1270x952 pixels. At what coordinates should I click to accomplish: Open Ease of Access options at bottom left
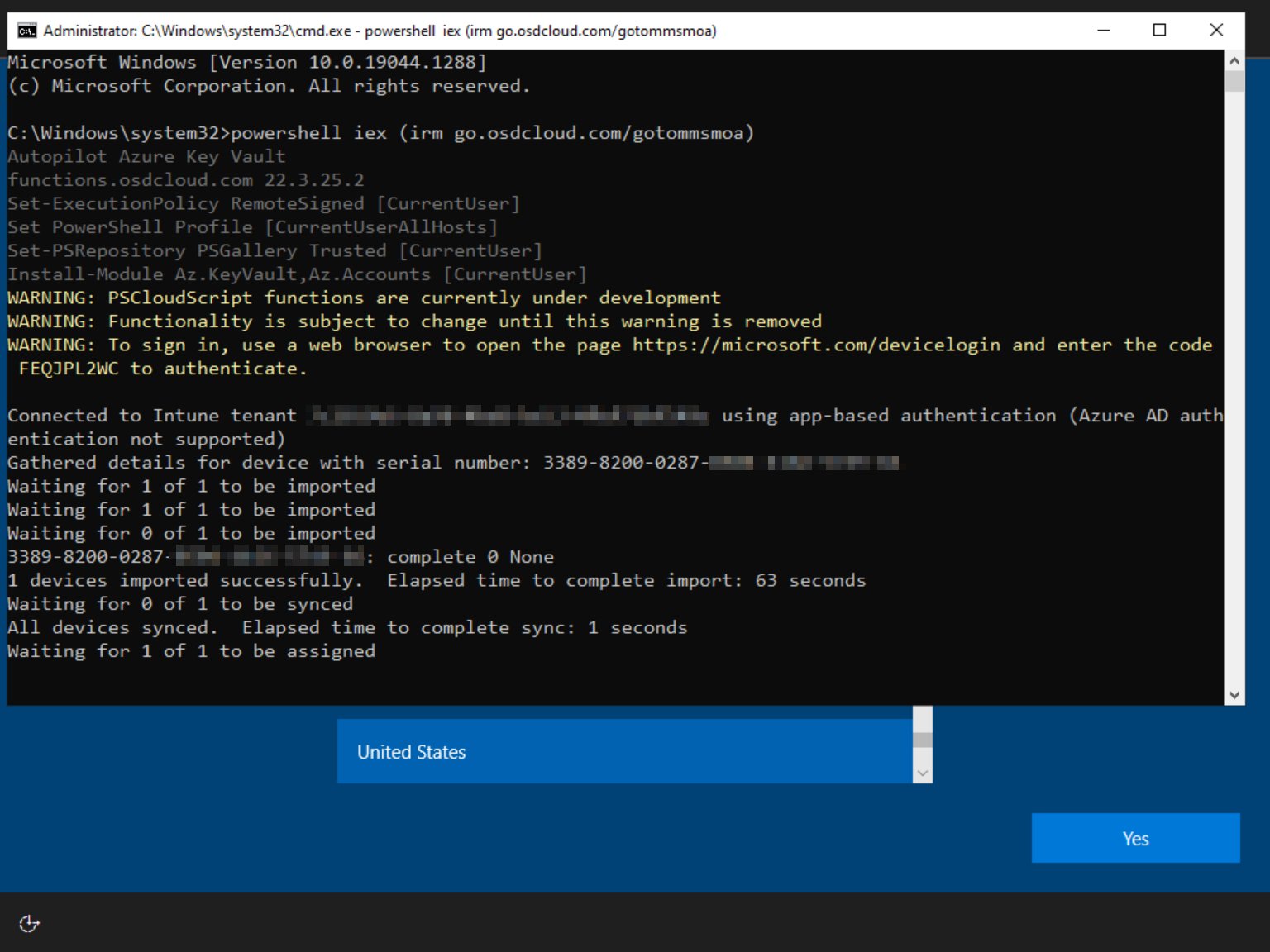click(29, 924)
